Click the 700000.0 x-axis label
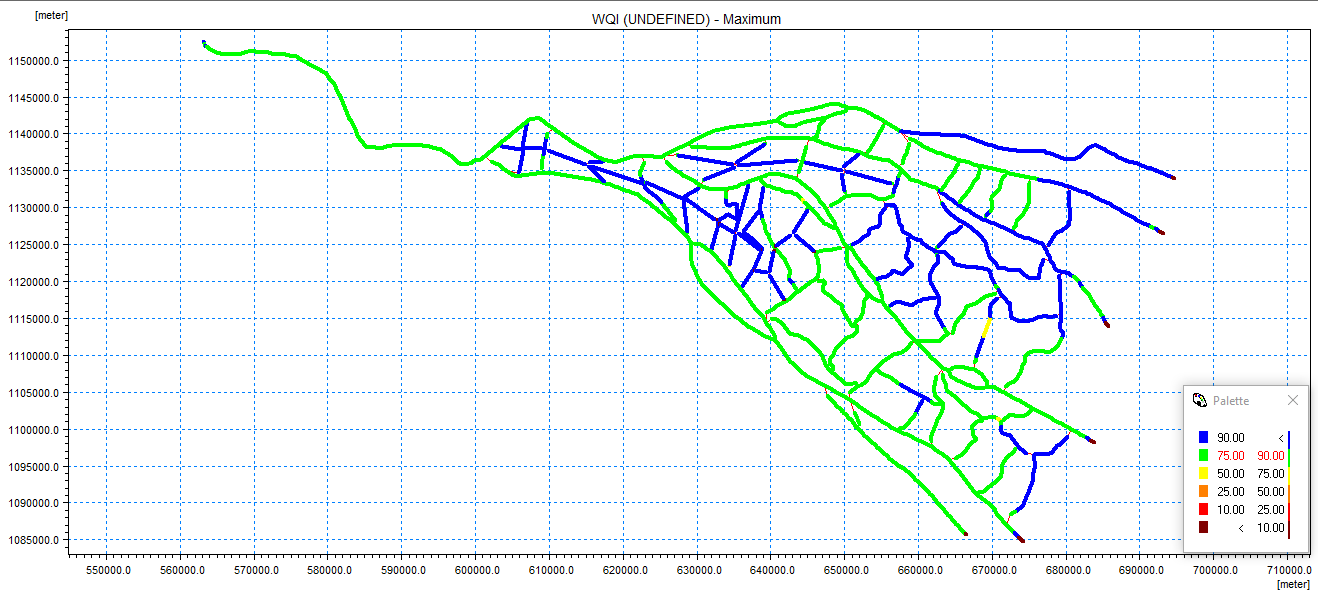 [1212, 570]
